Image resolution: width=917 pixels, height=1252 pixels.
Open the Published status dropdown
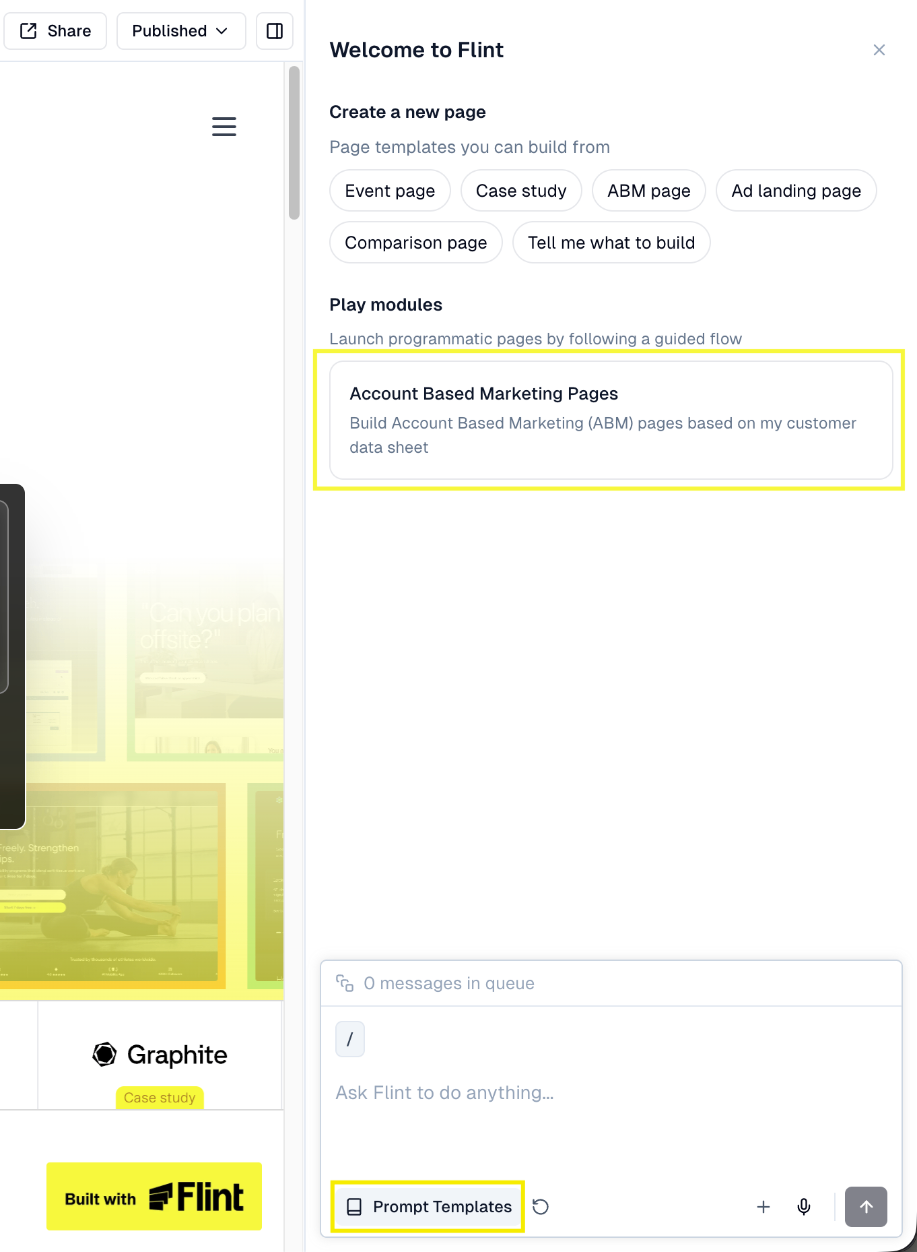pyautogui.click(x=180, y=31)
